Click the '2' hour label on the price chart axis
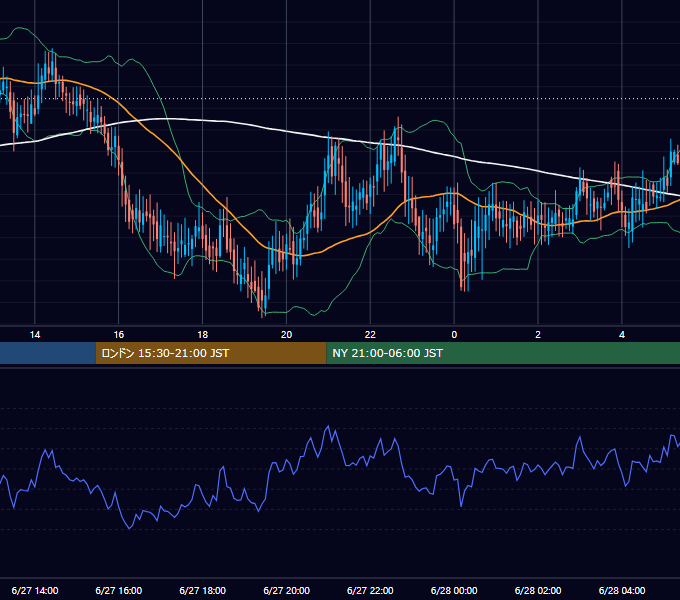 [x=538, y=335]
